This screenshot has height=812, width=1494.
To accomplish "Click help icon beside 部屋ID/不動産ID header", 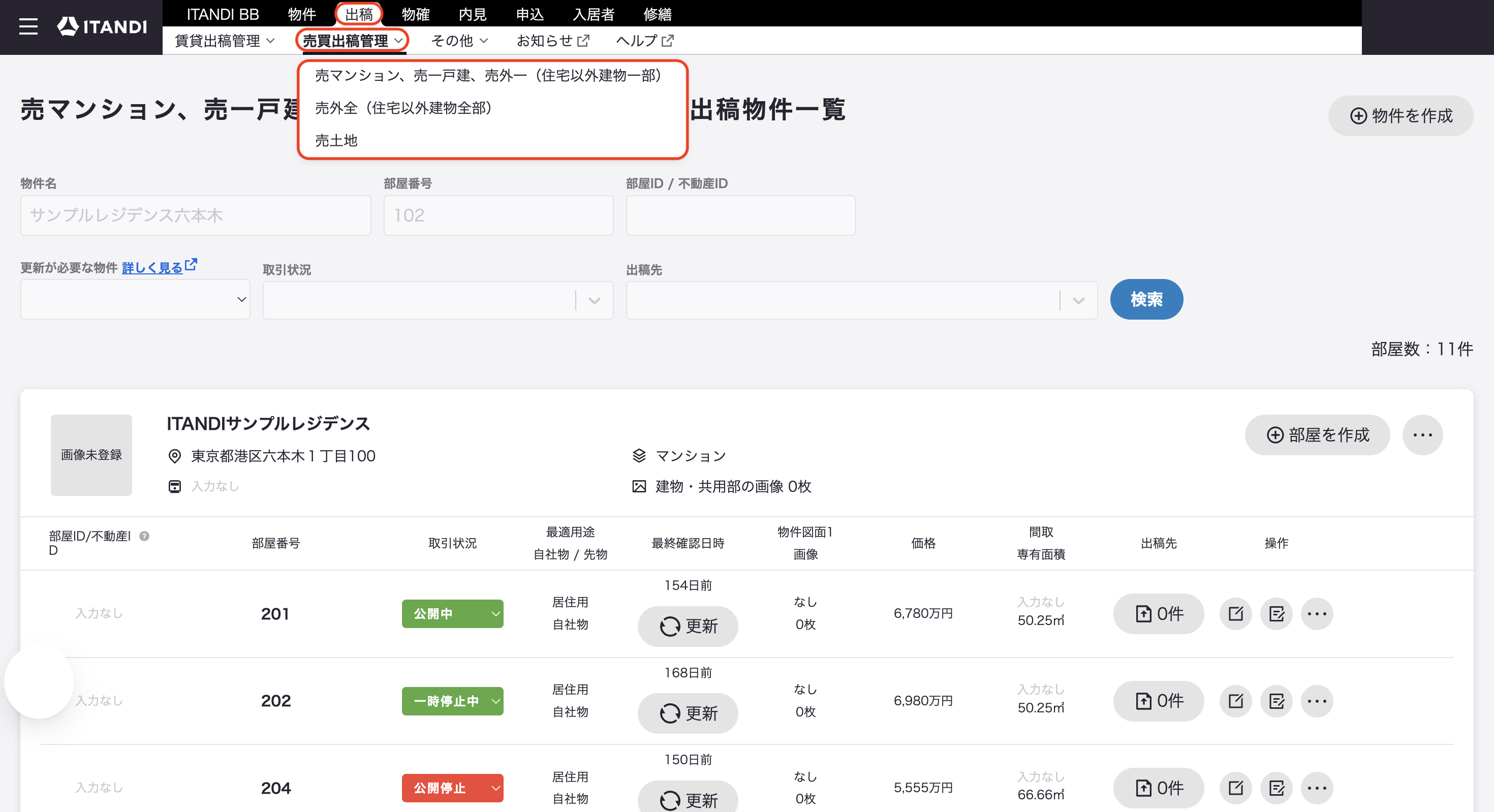I will [x=144, y=536].
